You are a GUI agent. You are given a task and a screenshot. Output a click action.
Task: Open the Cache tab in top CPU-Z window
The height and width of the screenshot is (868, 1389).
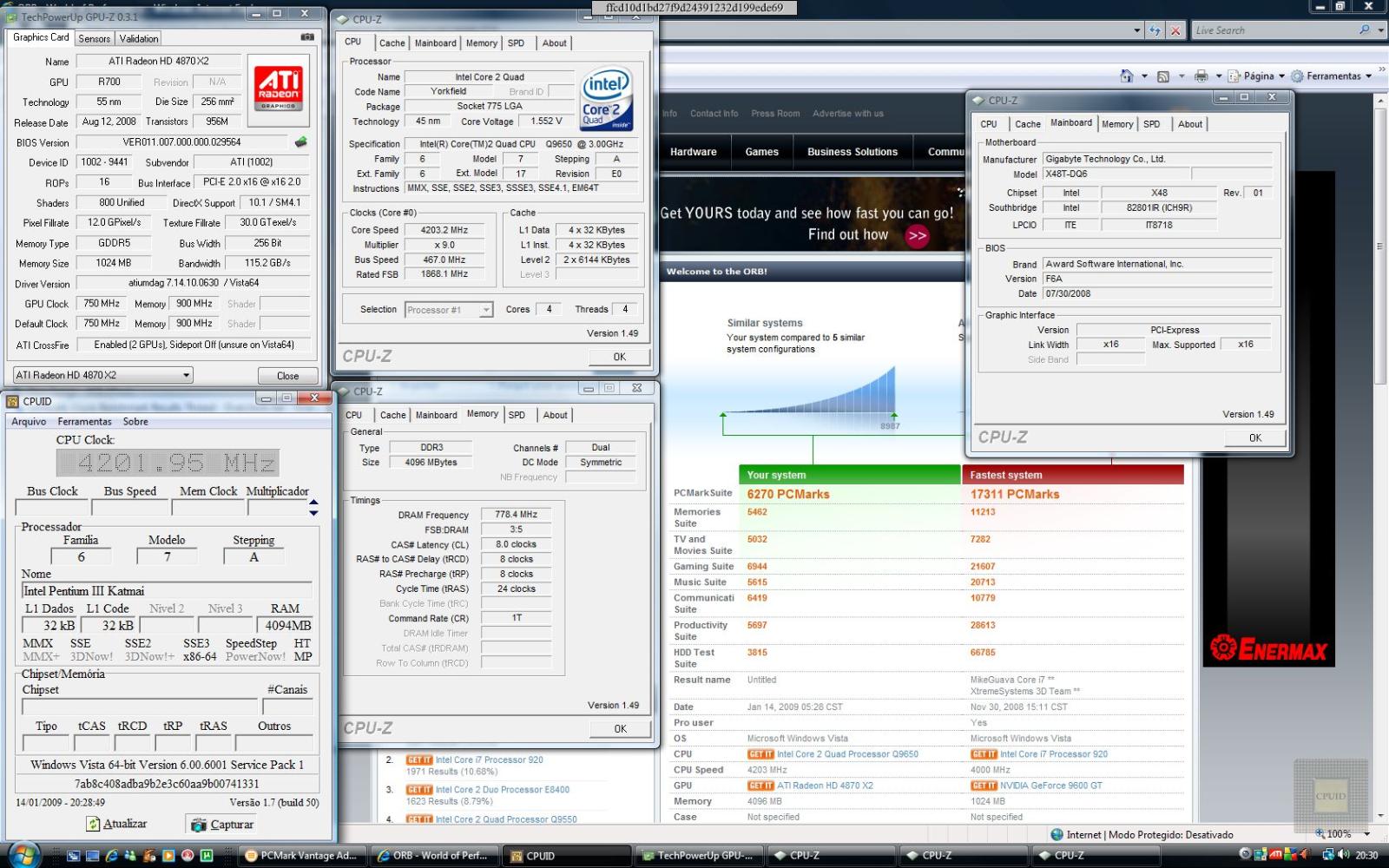[392, 43]
